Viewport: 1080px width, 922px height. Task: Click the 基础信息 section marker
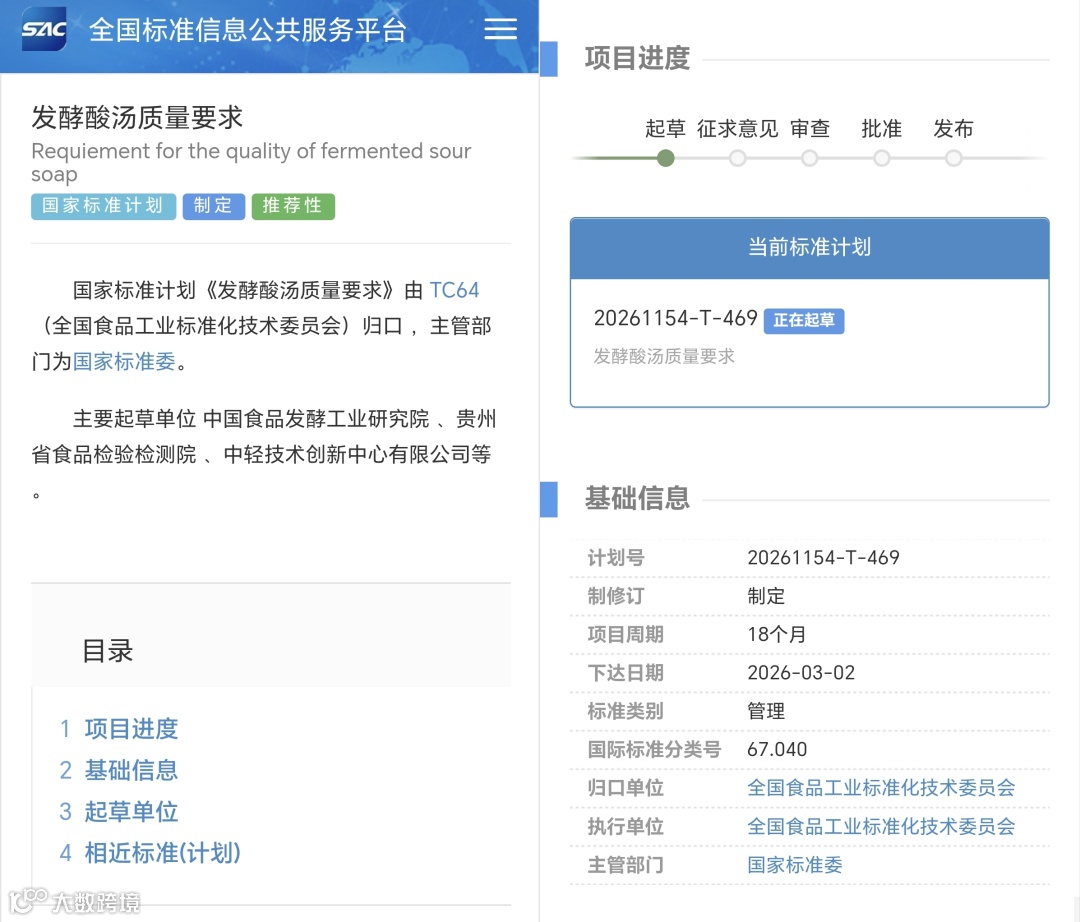tap(550, 499)
